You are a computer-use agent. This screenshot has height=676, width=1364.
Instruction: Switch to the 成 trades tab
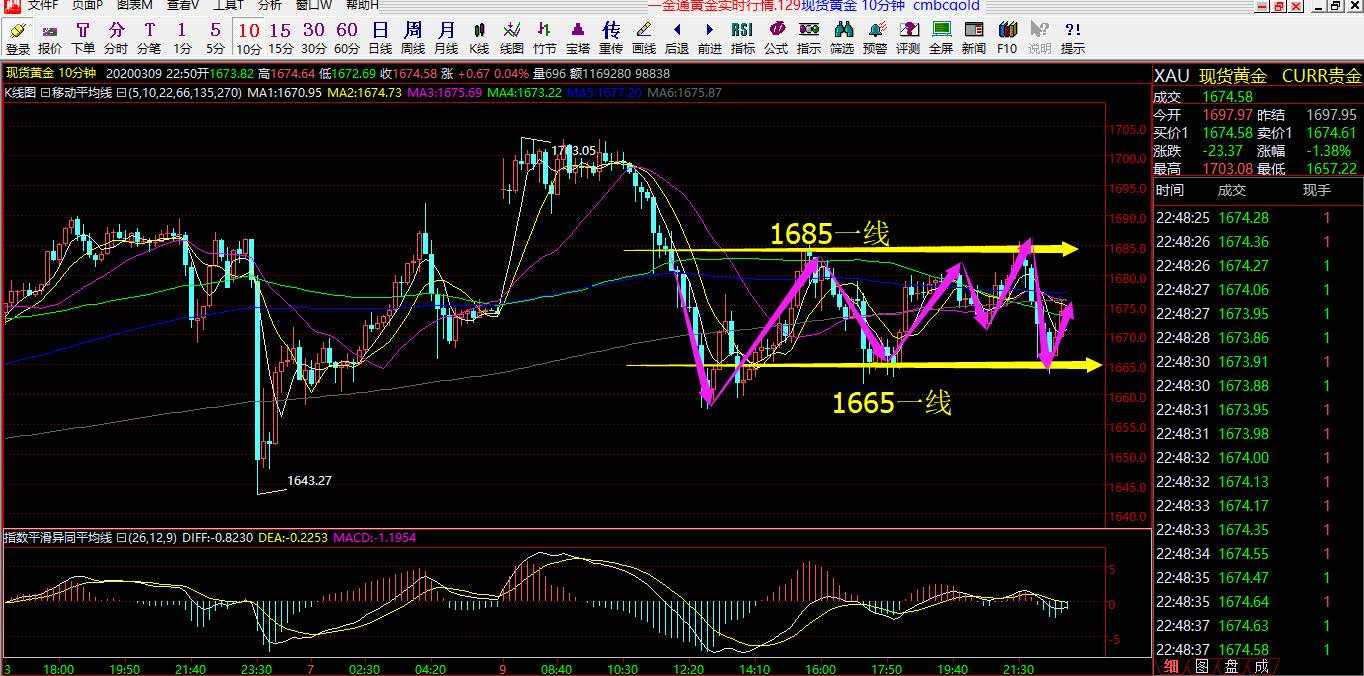coord(1262,667)
